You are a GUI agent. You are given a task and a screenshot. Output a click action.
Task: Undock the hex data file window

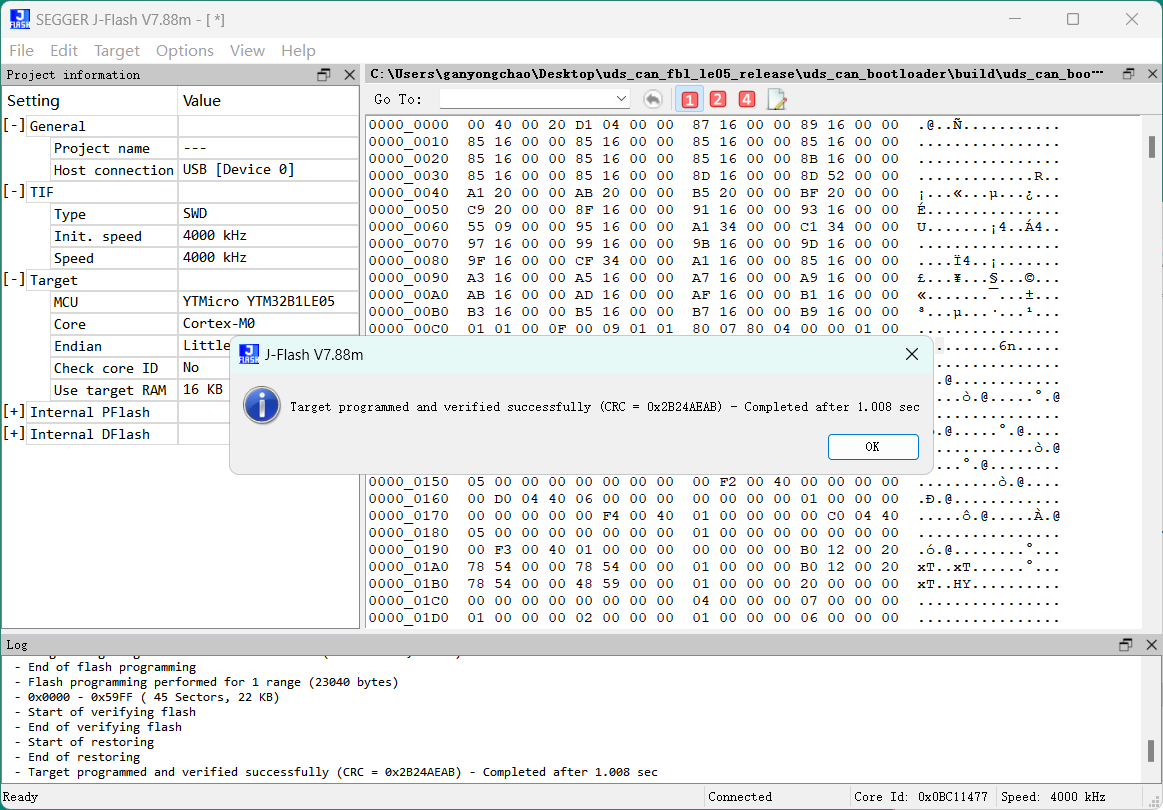[x=1129, y=74]
